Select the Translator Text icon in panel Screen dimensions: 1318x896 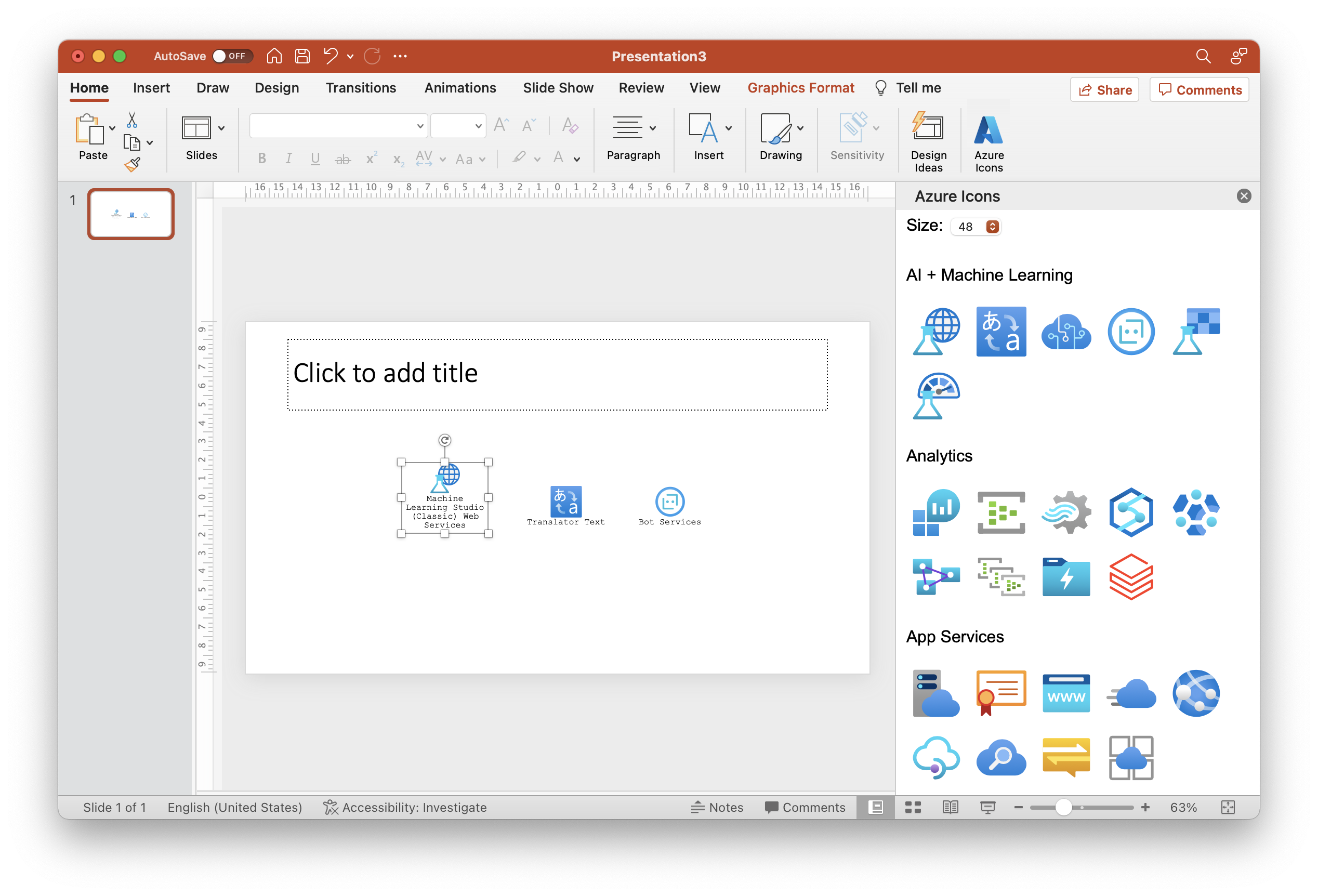(1000, 332)
